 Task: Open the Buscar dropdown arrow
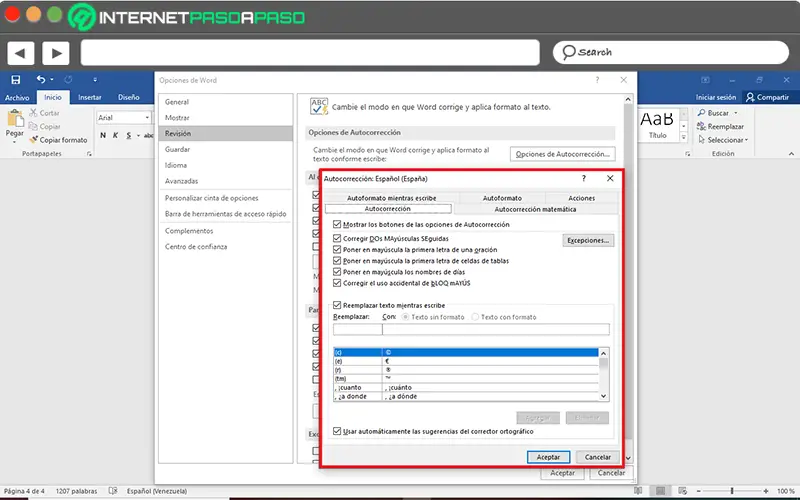pyautogui.click(x=736, y=113)
